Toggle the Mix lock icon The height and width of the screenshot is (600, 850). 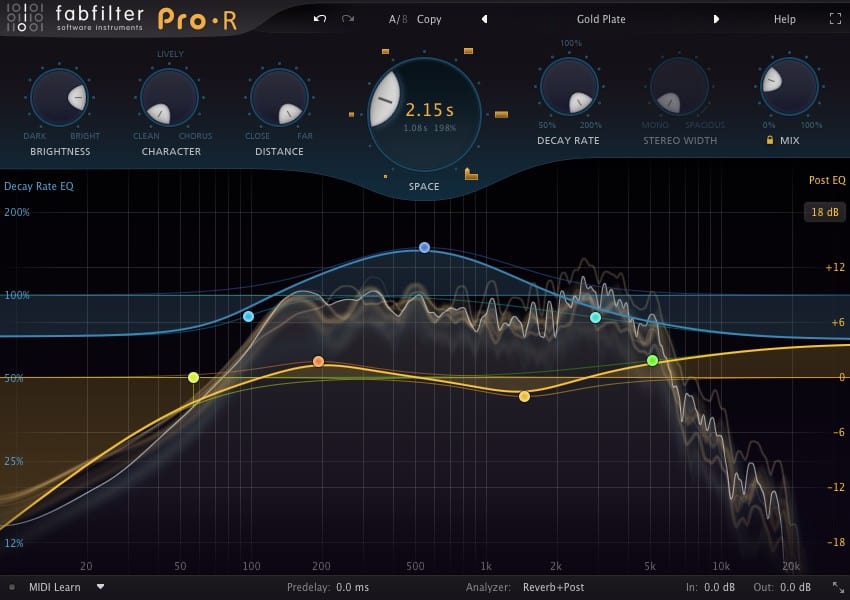pyautogui.click(x=770, y=140)
